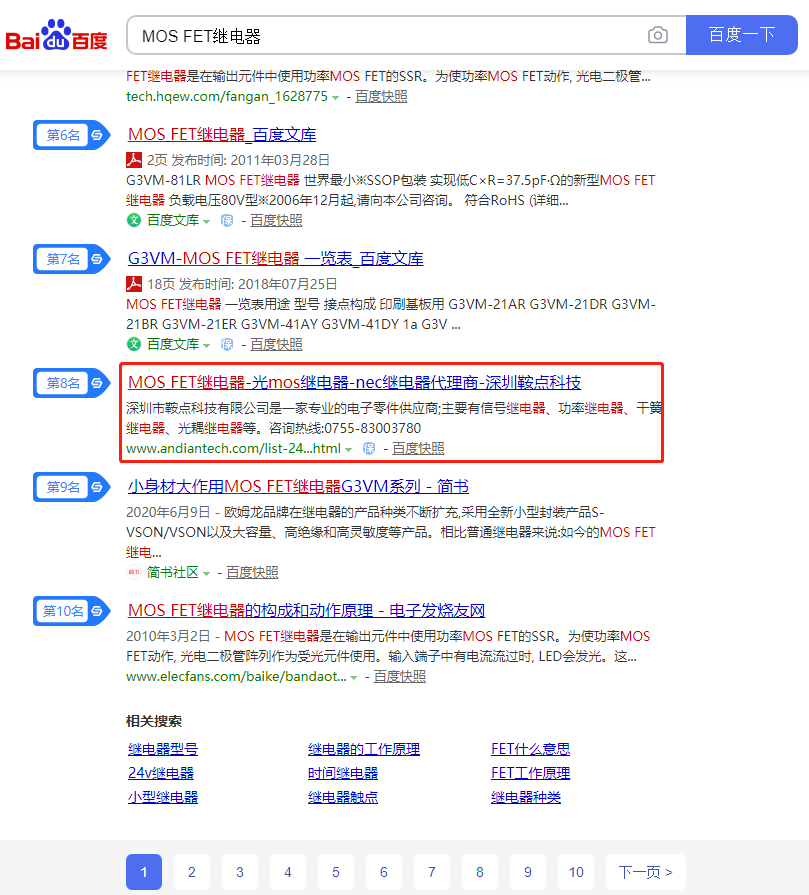The image size is (809, 895).
Task: Open the 电子发烧友网 result title
Action: [307, 610]
